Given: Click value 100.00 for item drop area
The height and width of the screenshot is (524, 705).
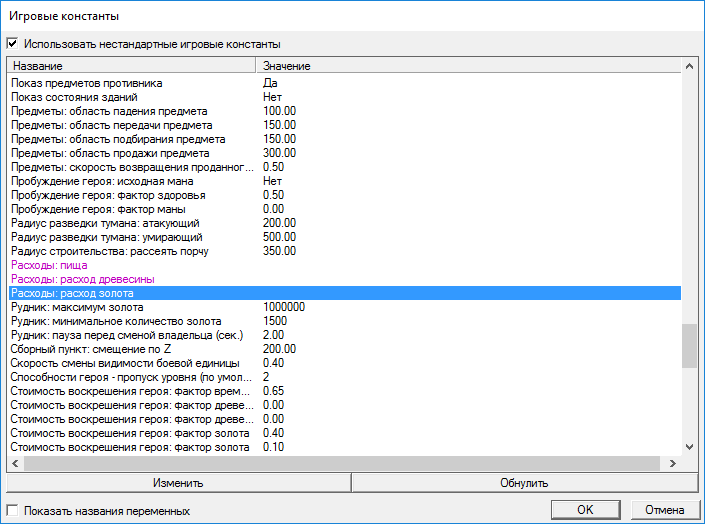Looking at the screenshot, I should pyautogui.click(x=279, y=111).
